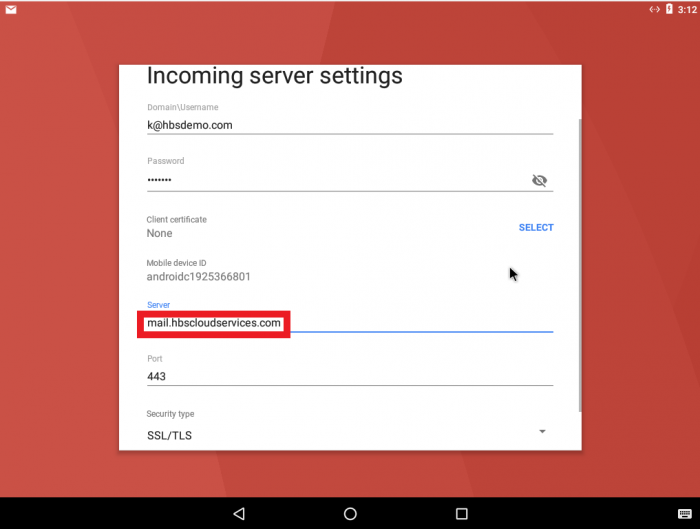This screenshot has width=700, height=529.
Task: Tap the Android Back navigation icon
Action: pos(239,513)
